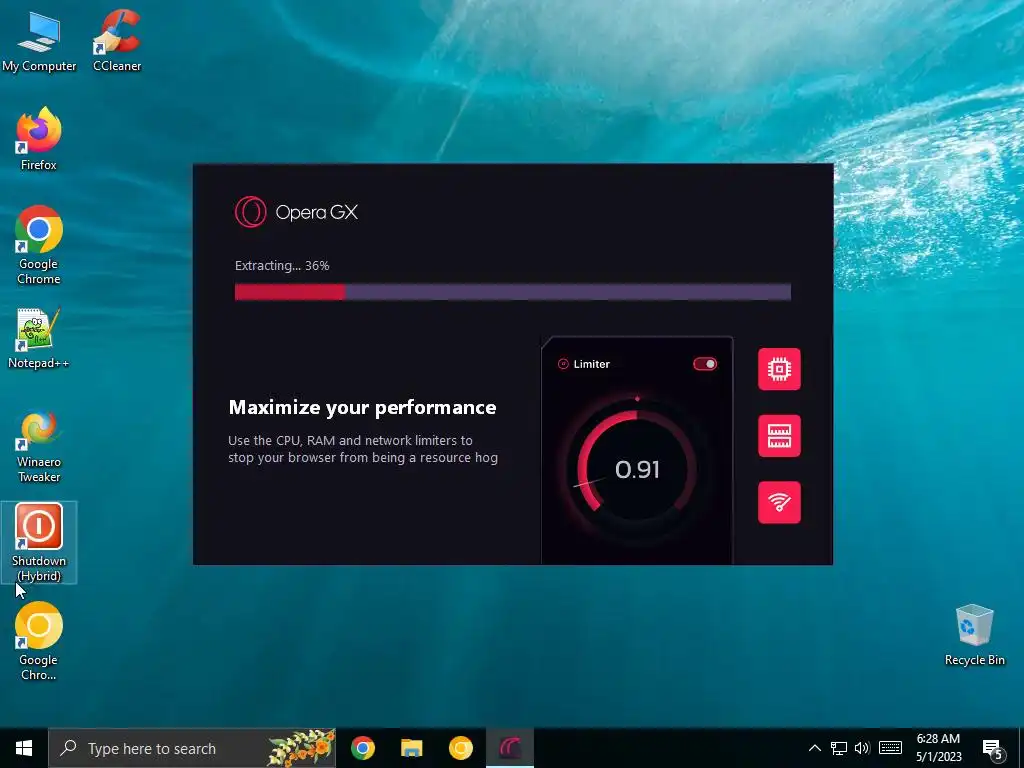Click the Opera GX logo in installer
Image resolution: width=1024 pixels, height=768 pixels.
click(x=296, y=212)
